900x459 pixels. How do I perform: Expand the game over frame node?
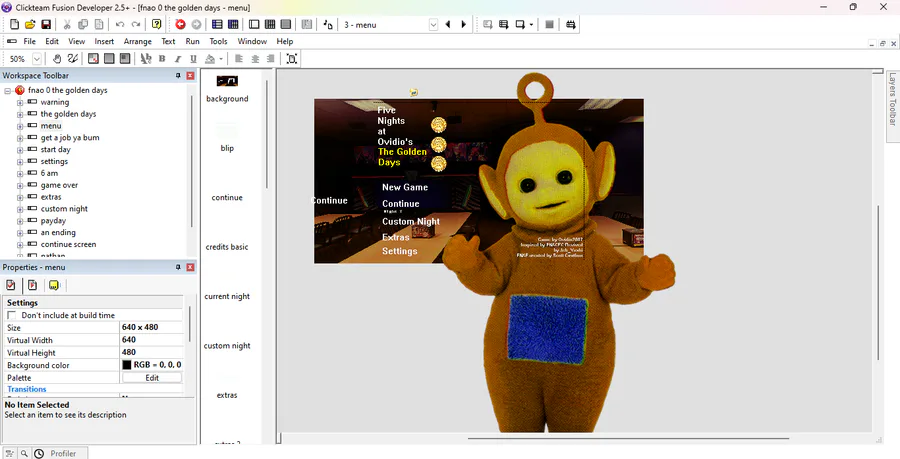coord(20,185)
